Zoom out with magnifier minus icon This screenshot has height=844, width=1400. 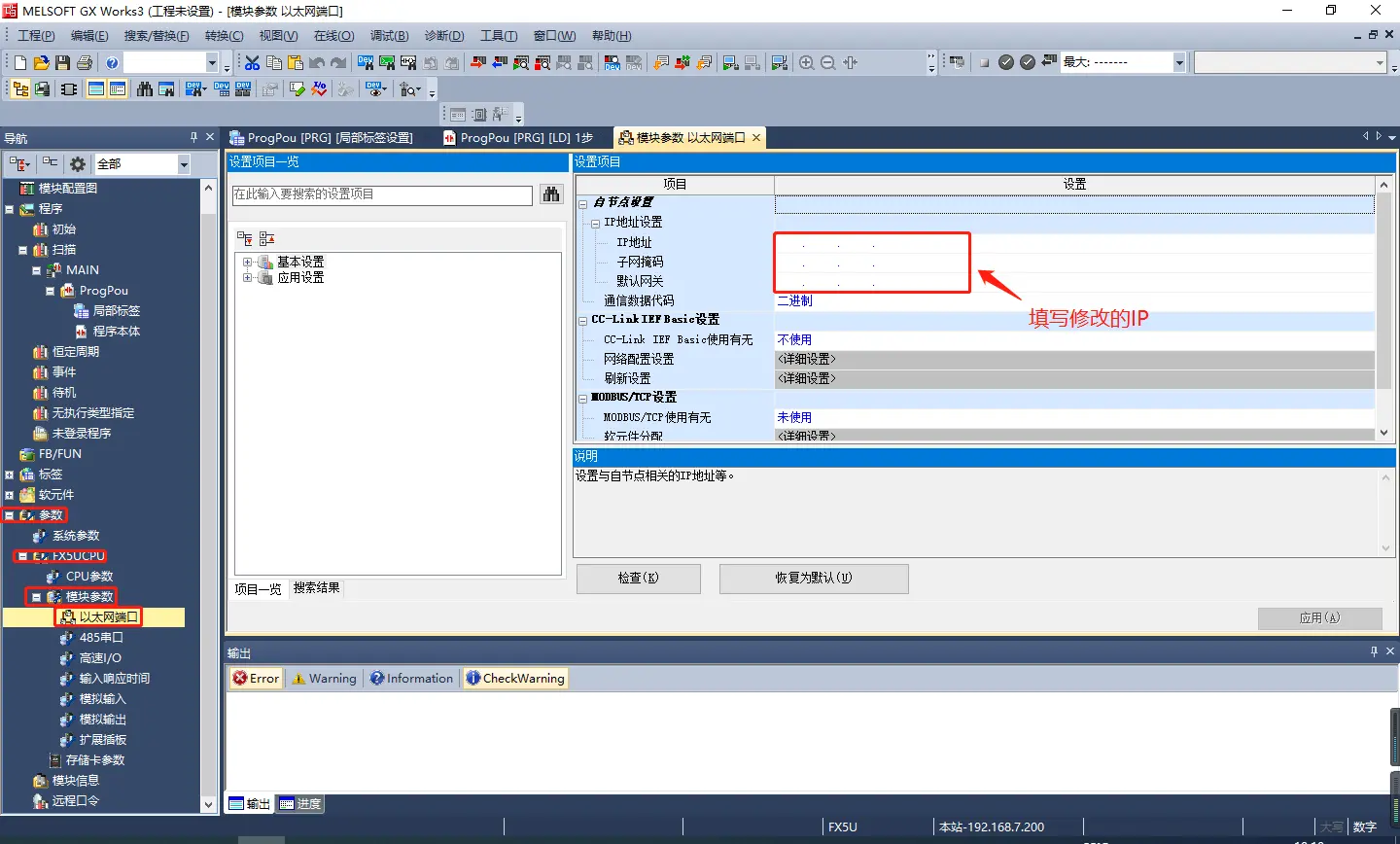pos(828,62)
